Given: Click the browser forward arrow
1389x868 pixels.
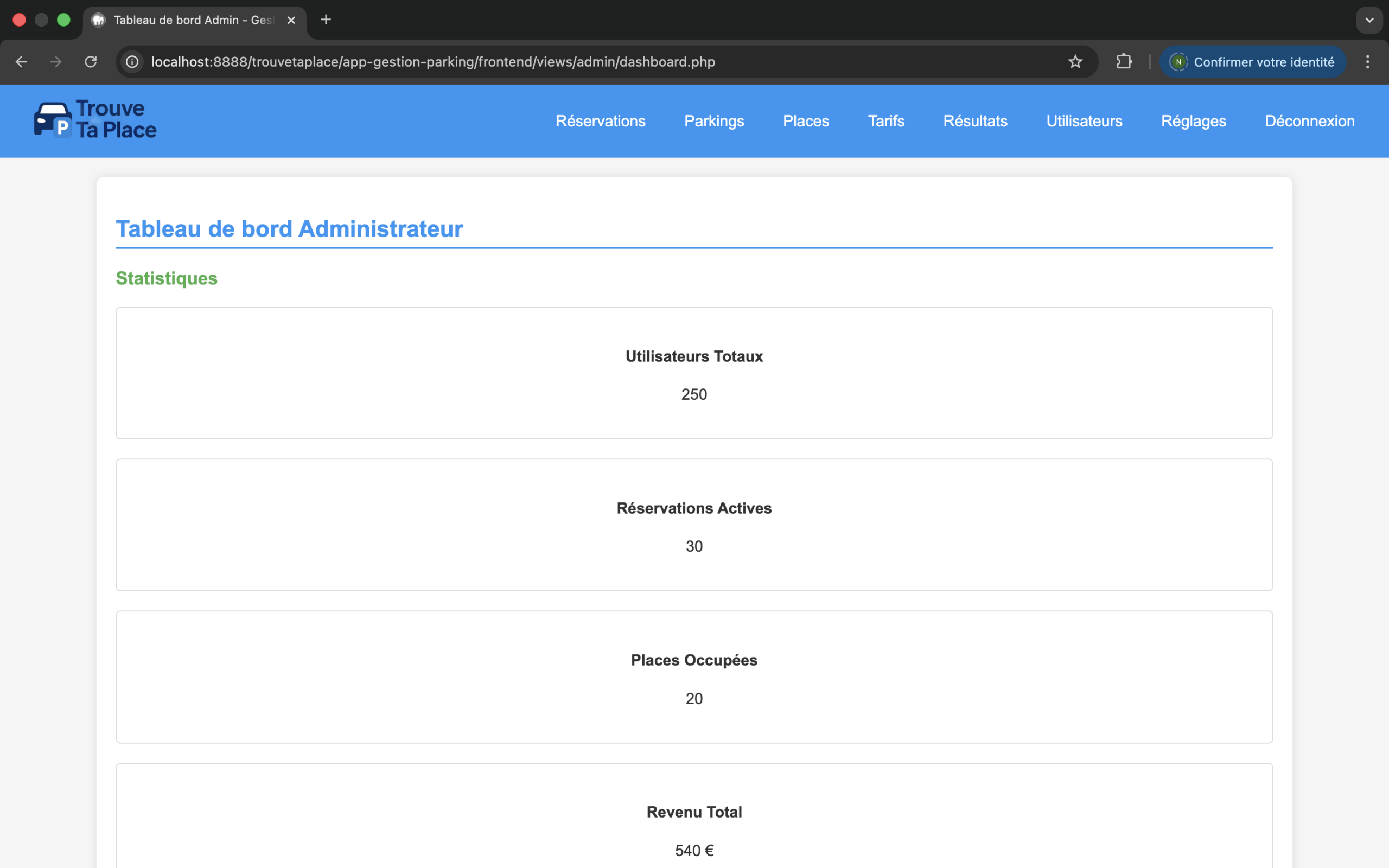Looking at the screenshot, I should 56,62.
